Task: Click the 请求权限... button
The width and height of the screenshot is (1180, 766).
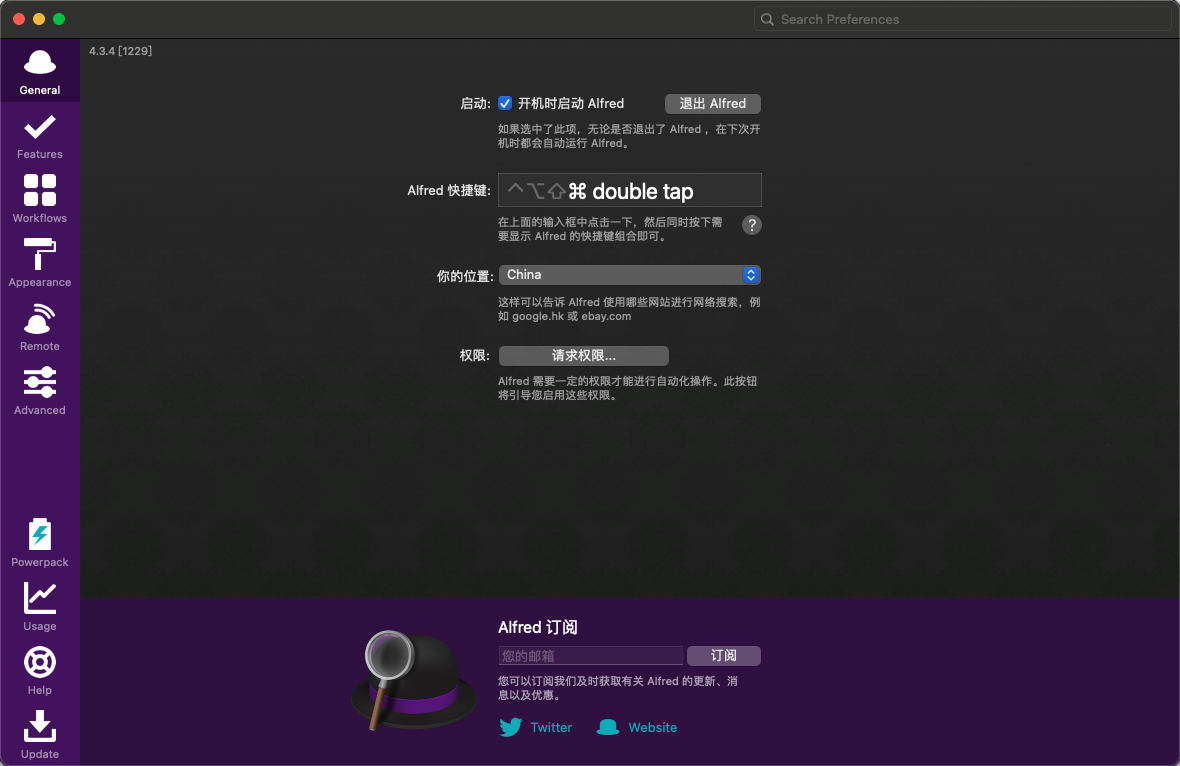Action: 584,355
